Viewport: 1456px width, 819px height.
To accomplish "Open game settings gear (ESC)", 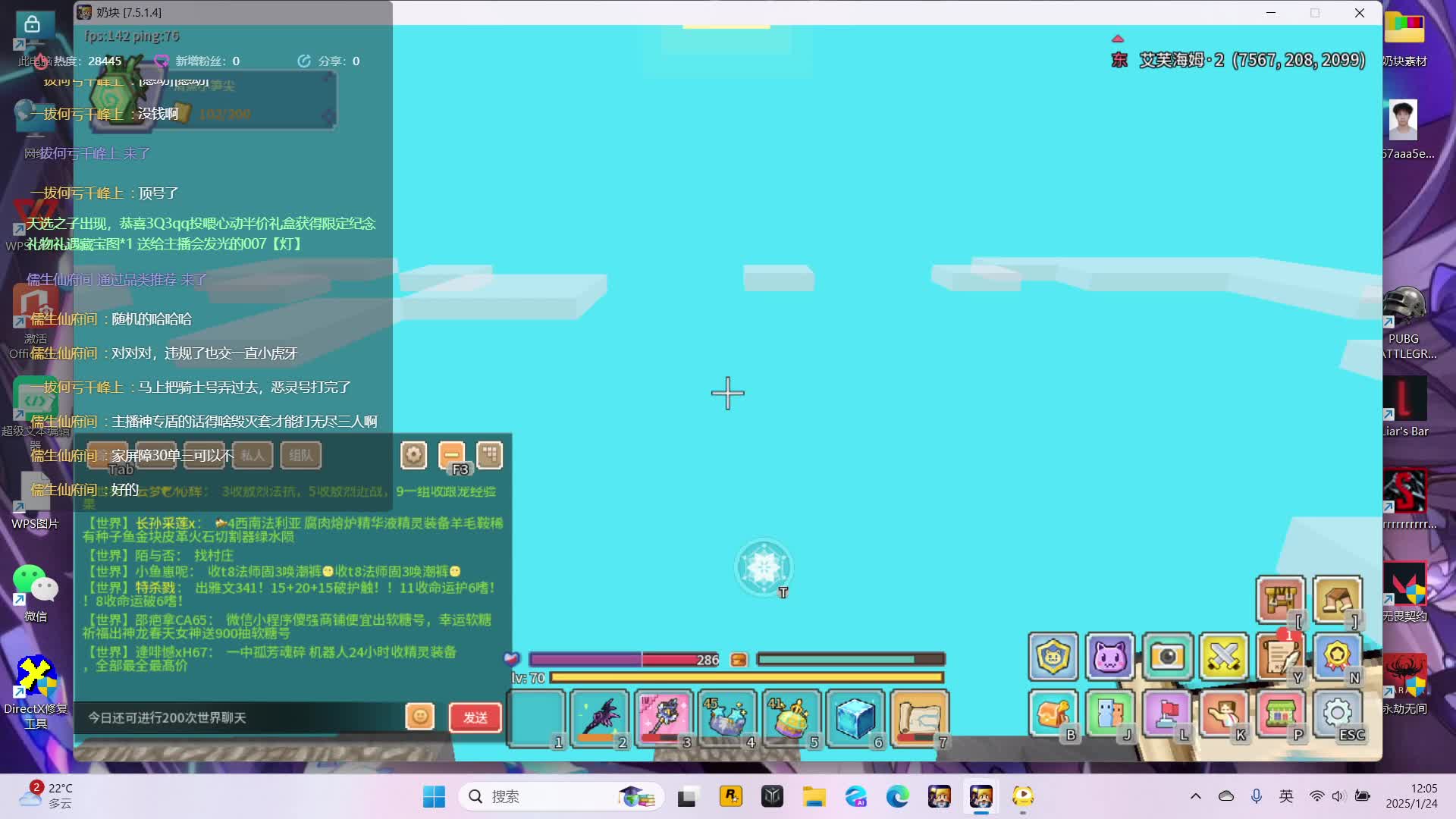I will (1337, 714).
